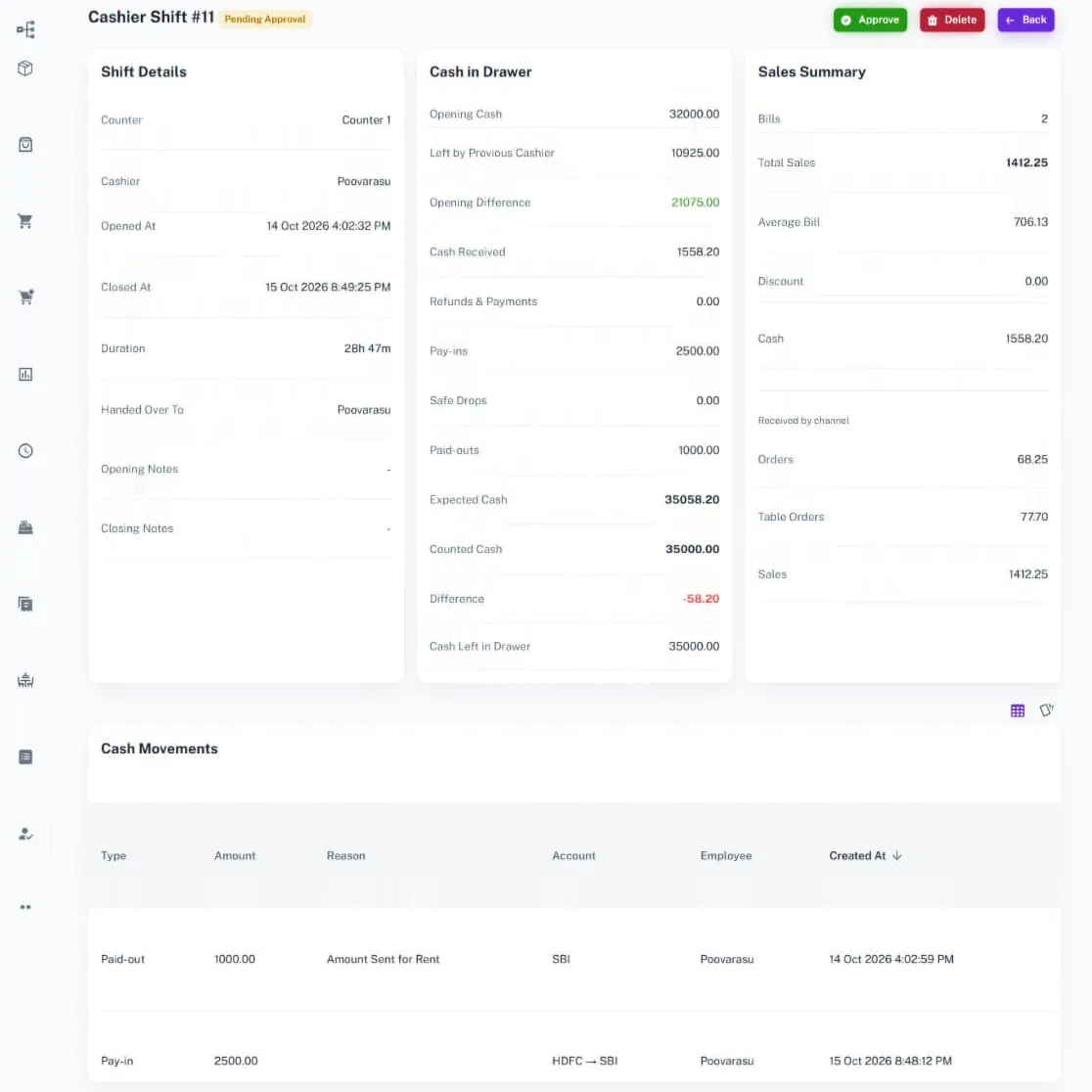Open the bar chart reports sidebar icon
This screenshot has width=1092, height=1092.
tap(25, 374)
